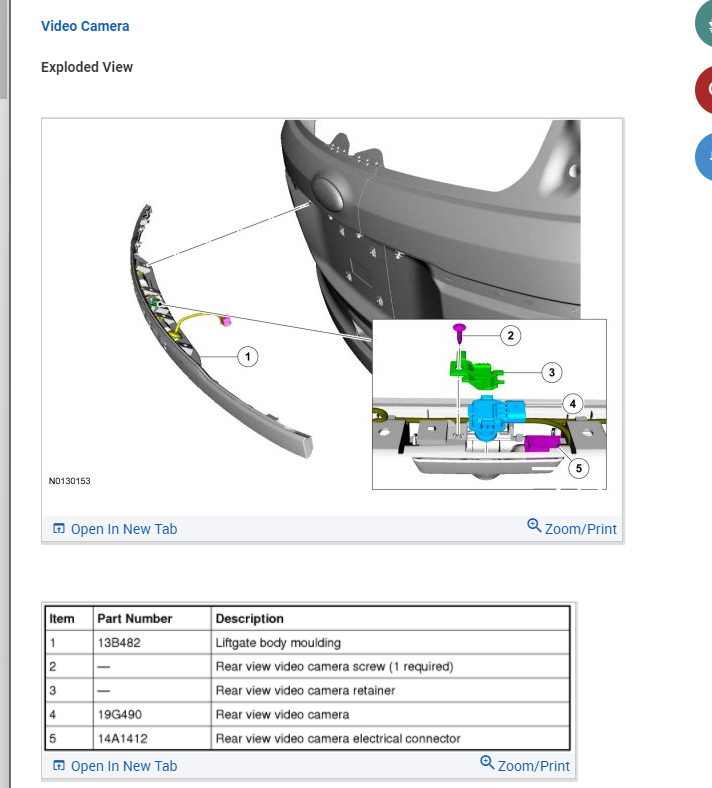
Task: Click callout number 1 on the moulding
Action: point(247,357)
